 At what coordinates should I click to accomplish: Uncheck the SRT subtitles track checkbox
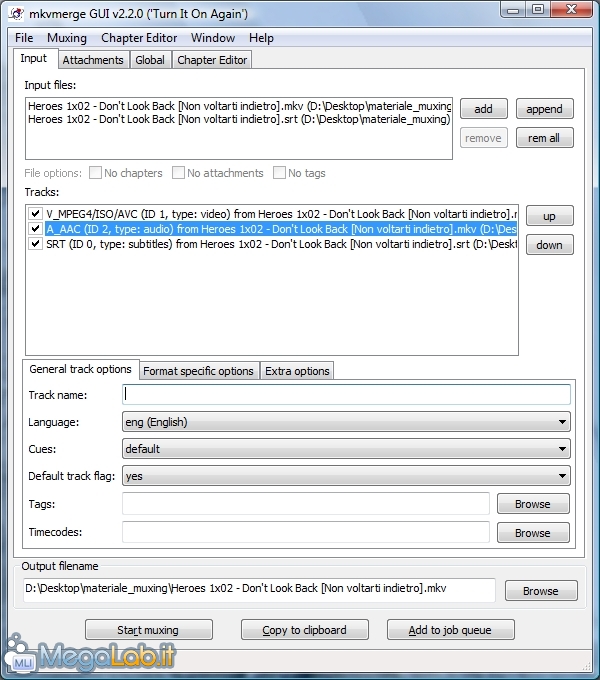point(35,244)
